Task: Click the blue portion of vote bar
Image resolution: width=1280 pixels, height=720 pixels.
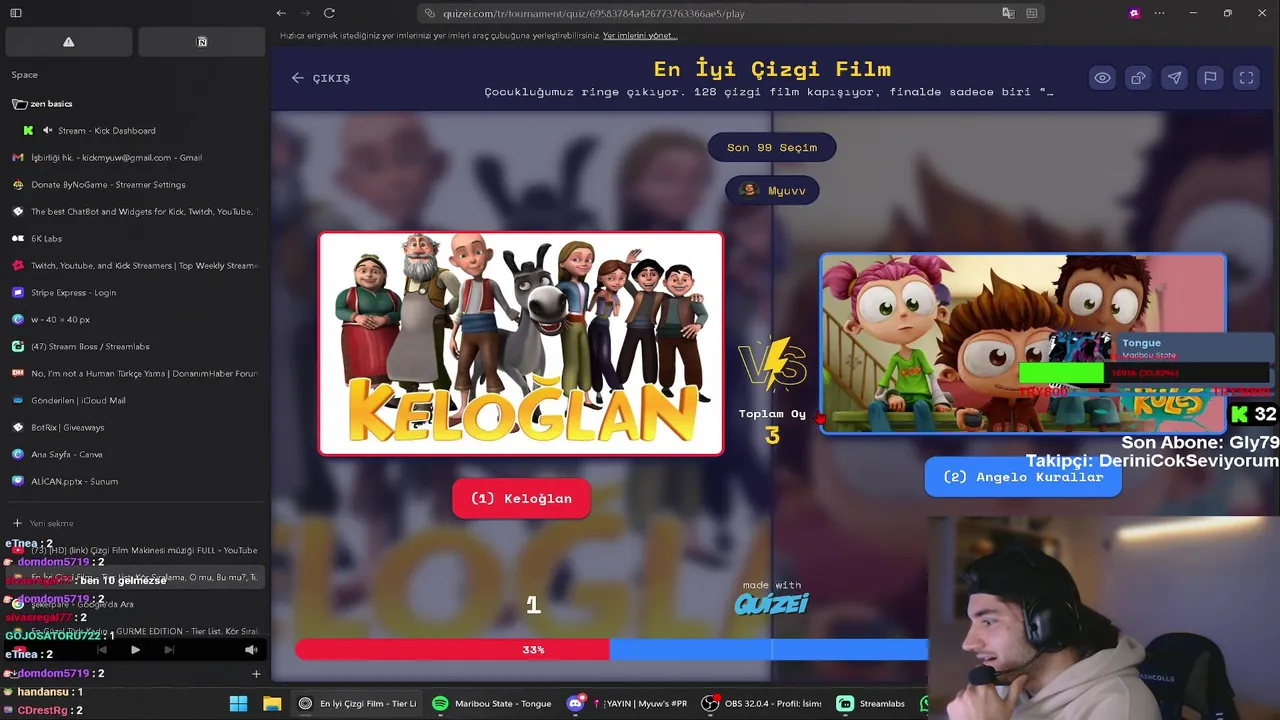Action: [768, 650]
